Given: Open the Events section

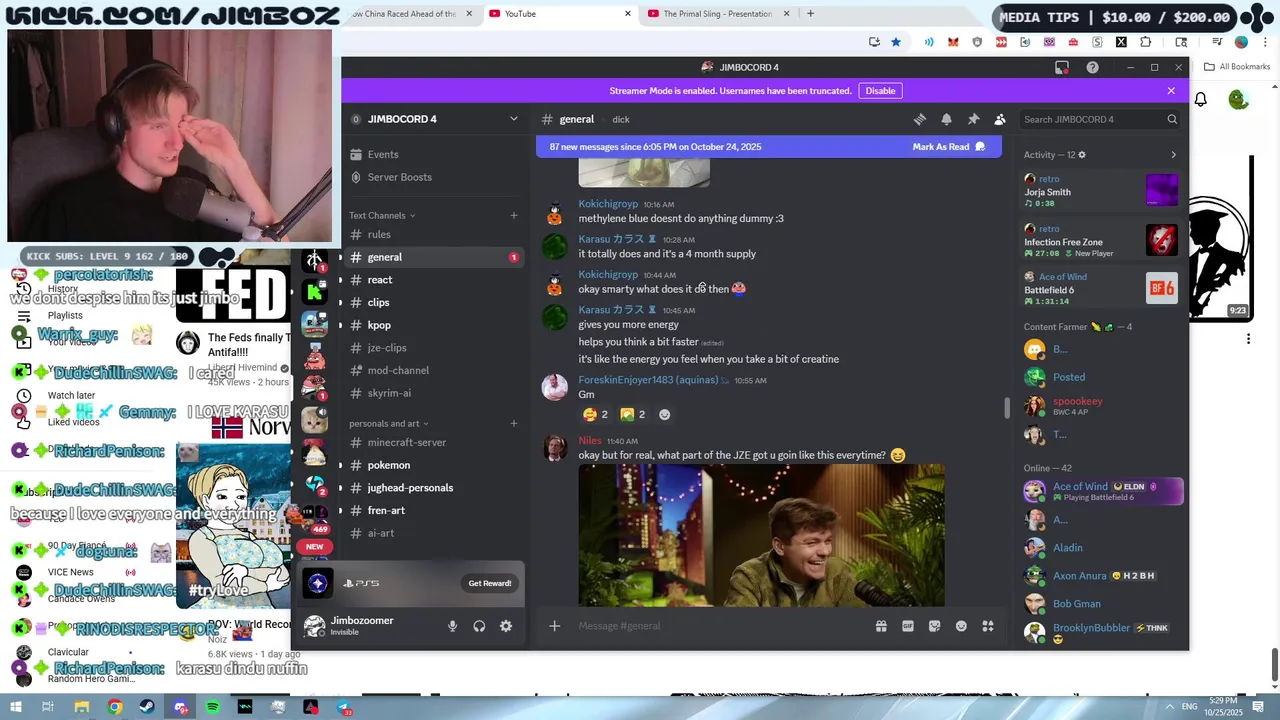Looking at the screenshot, I should [432, 155].
